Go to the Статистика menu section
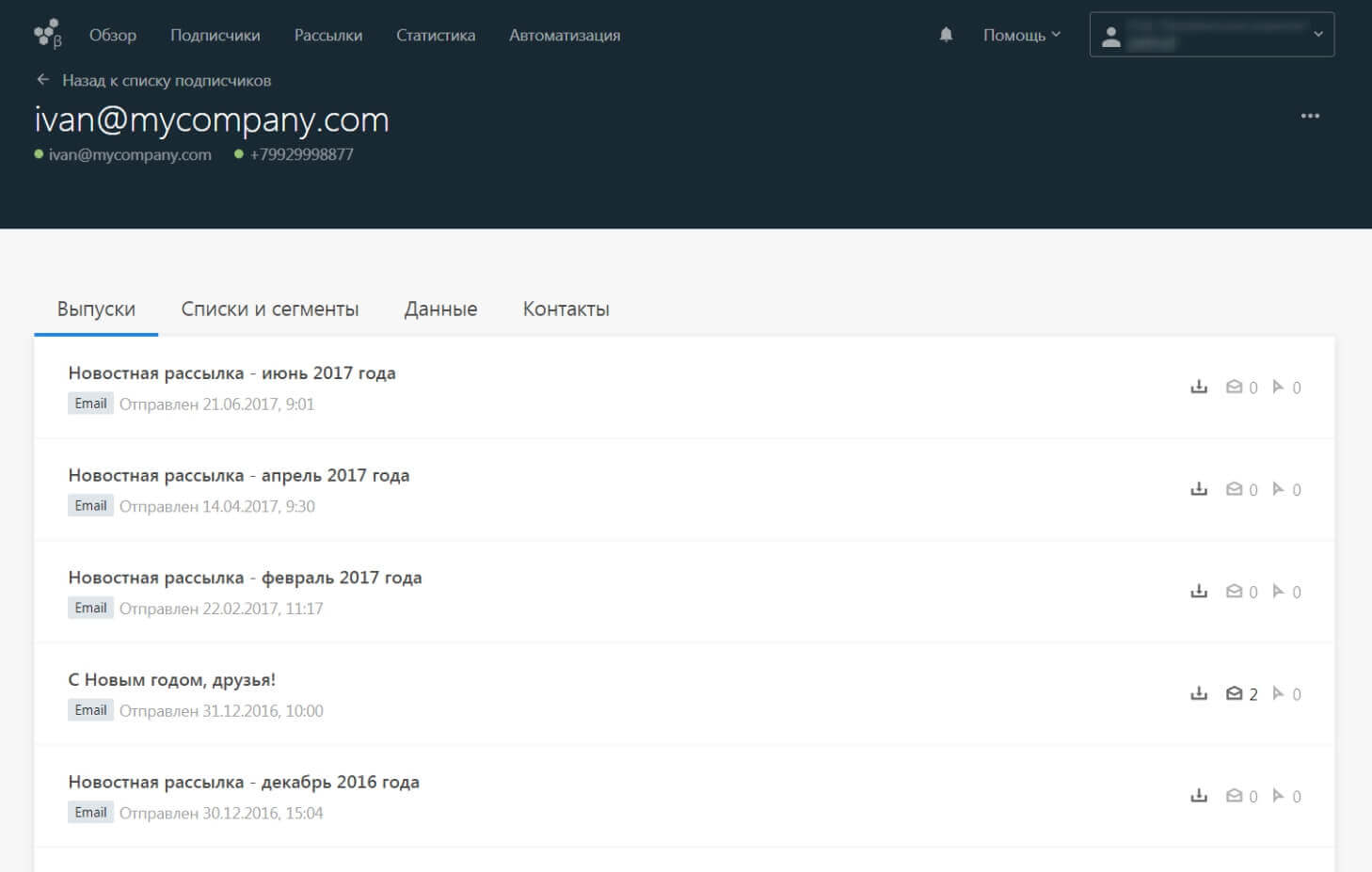 point(435,35)
